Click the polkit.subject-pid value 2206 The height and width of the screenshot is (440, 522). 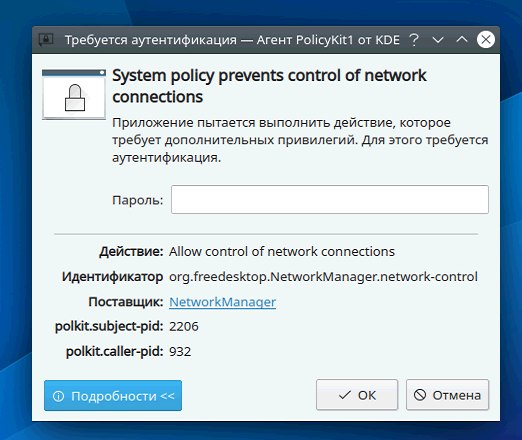(184, 326)
